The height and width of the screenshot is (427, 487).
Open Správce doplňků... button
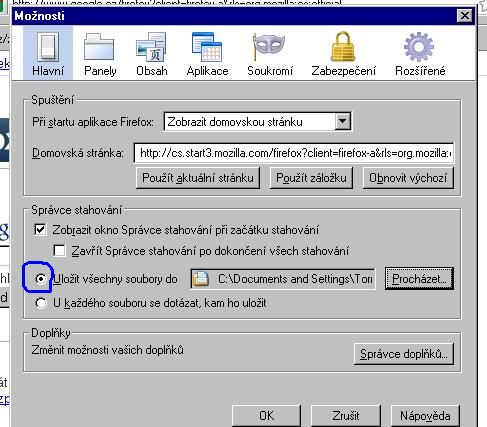[x=404, y=354]
